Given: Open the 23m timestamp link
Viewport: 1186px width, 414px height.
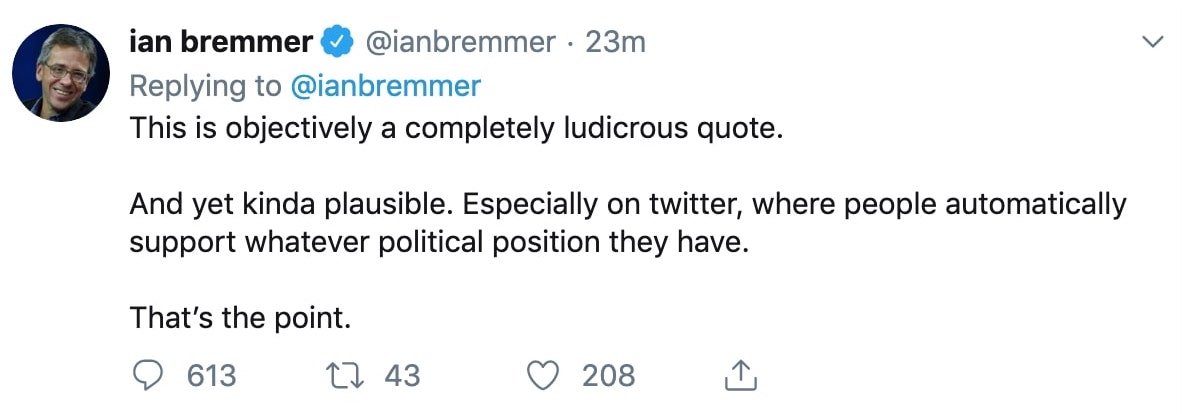Looking at the screenshot, I should (614, 43).
